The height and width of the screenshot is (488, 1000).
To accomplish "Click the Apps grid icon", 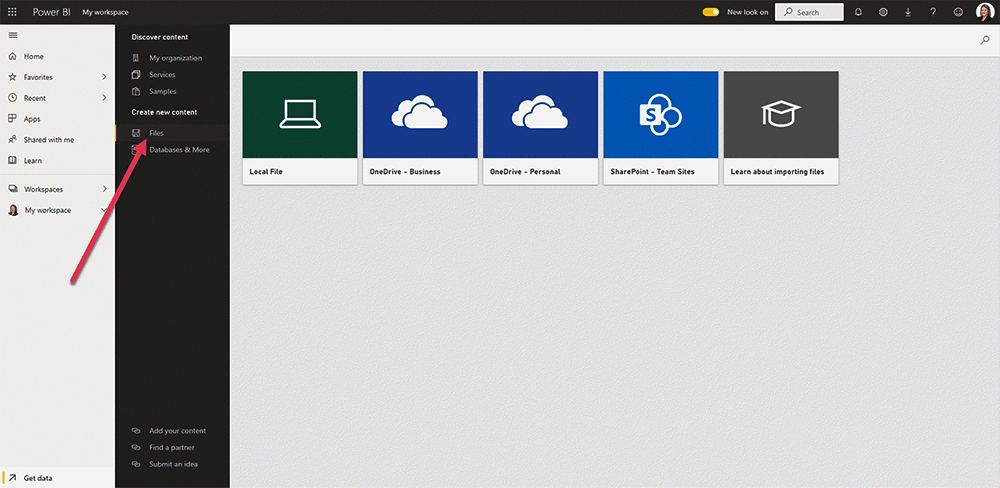I will (12, 119).
